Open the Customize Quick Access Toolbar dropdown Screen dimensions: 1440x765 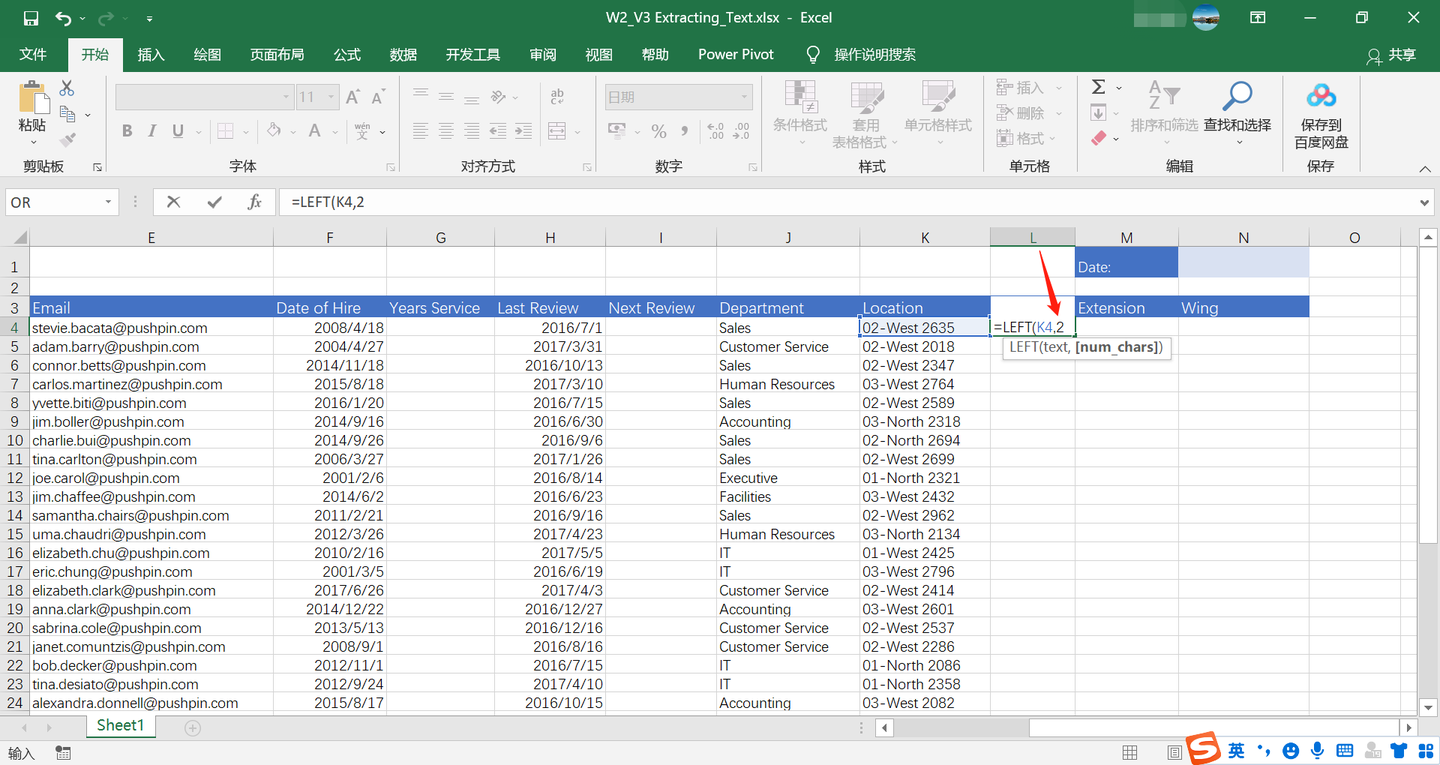tap(149, 18)
